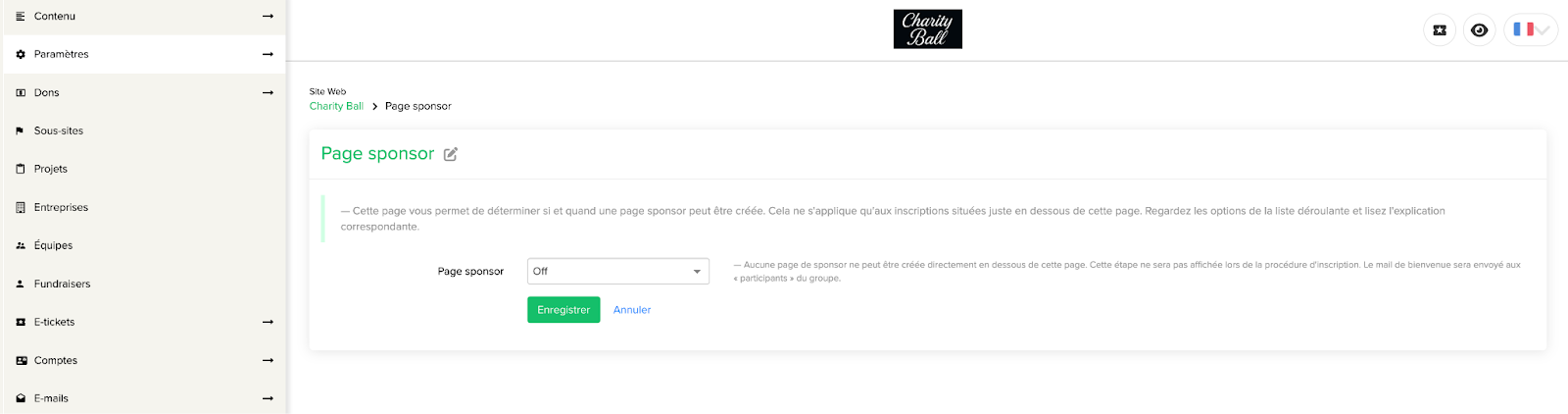Click the building icon for Entreprises
1568x414 pixels.
pos(21,208)
